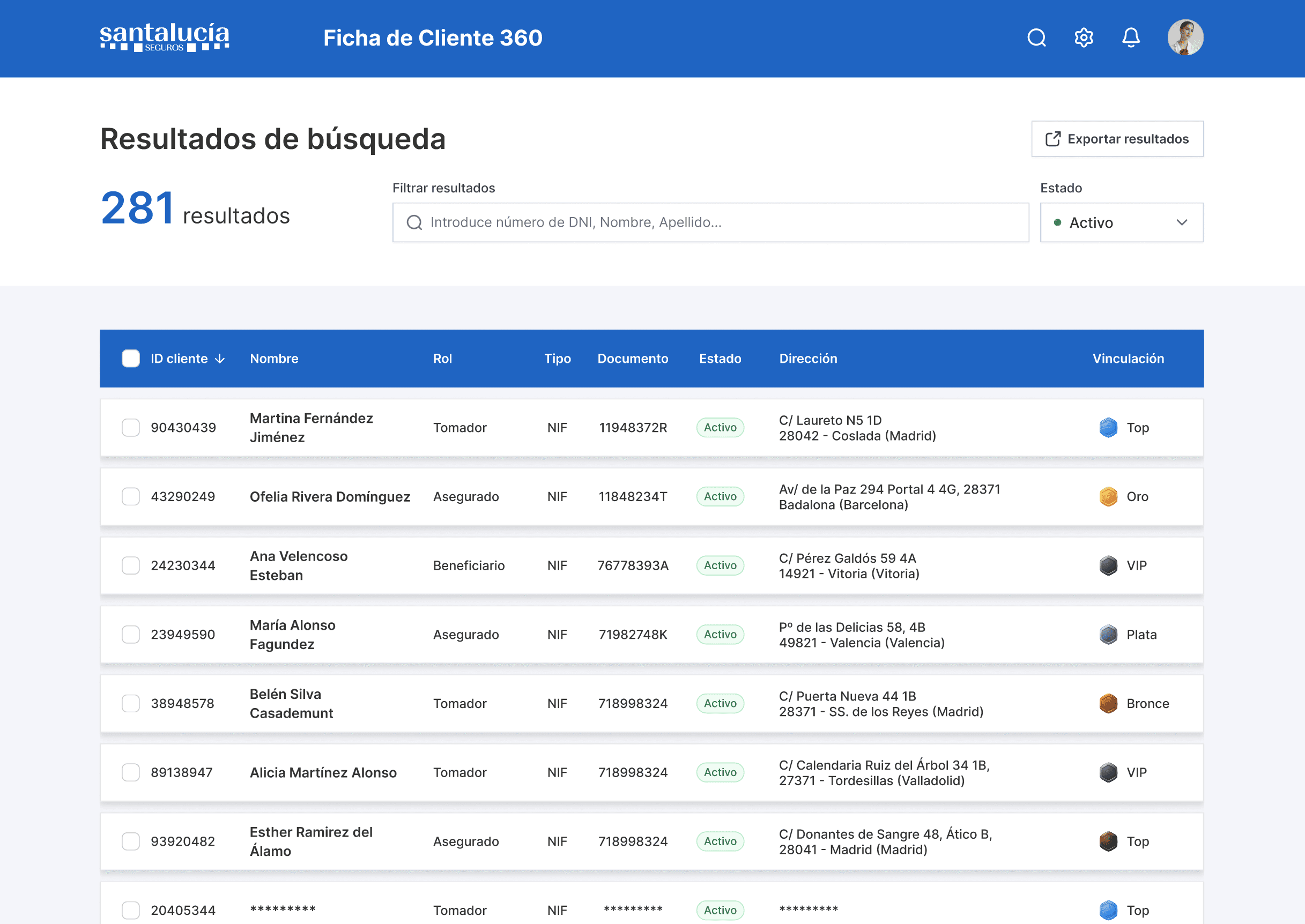Toggle the select-all checkbox in the table header
The width and height of the screenshot is (1305, 924).
(131, 359)
